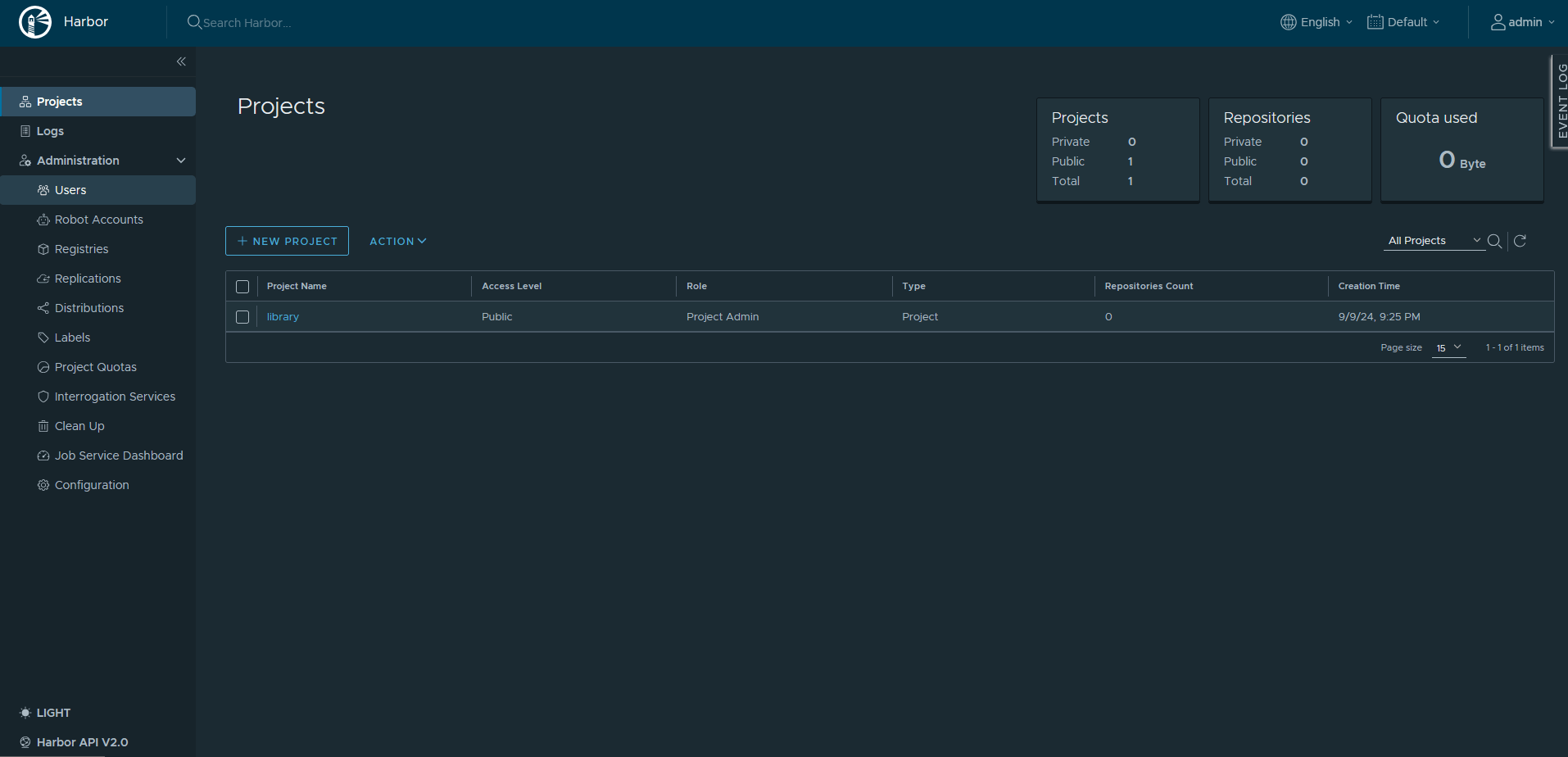This screenshot has width=1568, height=757.
Task: Collapse the Administration menu chevron
Action: (181, 161)
